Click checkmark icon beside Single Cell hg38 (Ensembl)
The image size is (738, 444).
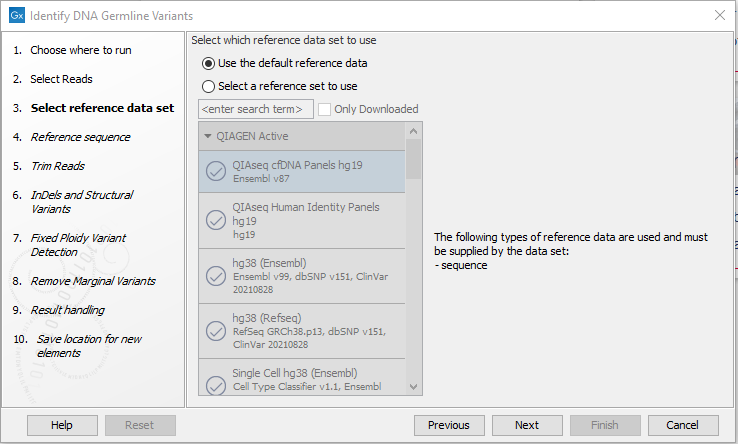(216, 385)
